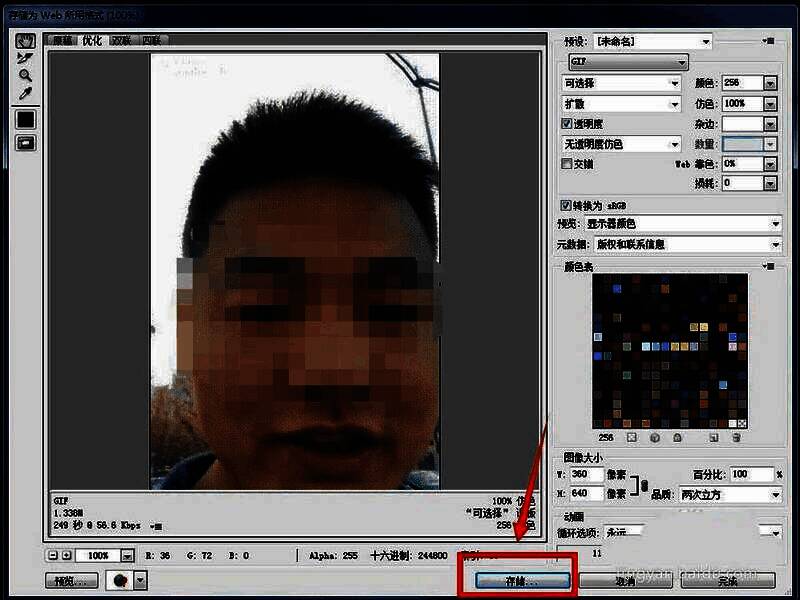Select the Zoom tool
800x600 pixels.
coord(25,75)
